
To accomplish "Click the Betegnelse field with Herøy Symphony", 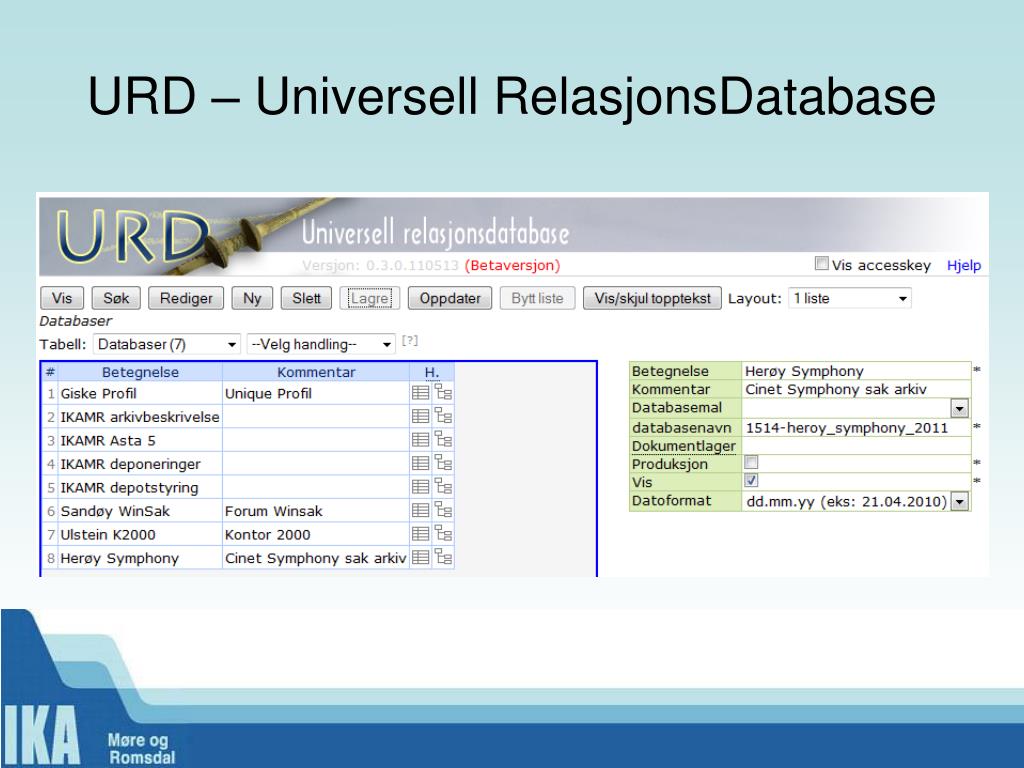I will 856,371.
